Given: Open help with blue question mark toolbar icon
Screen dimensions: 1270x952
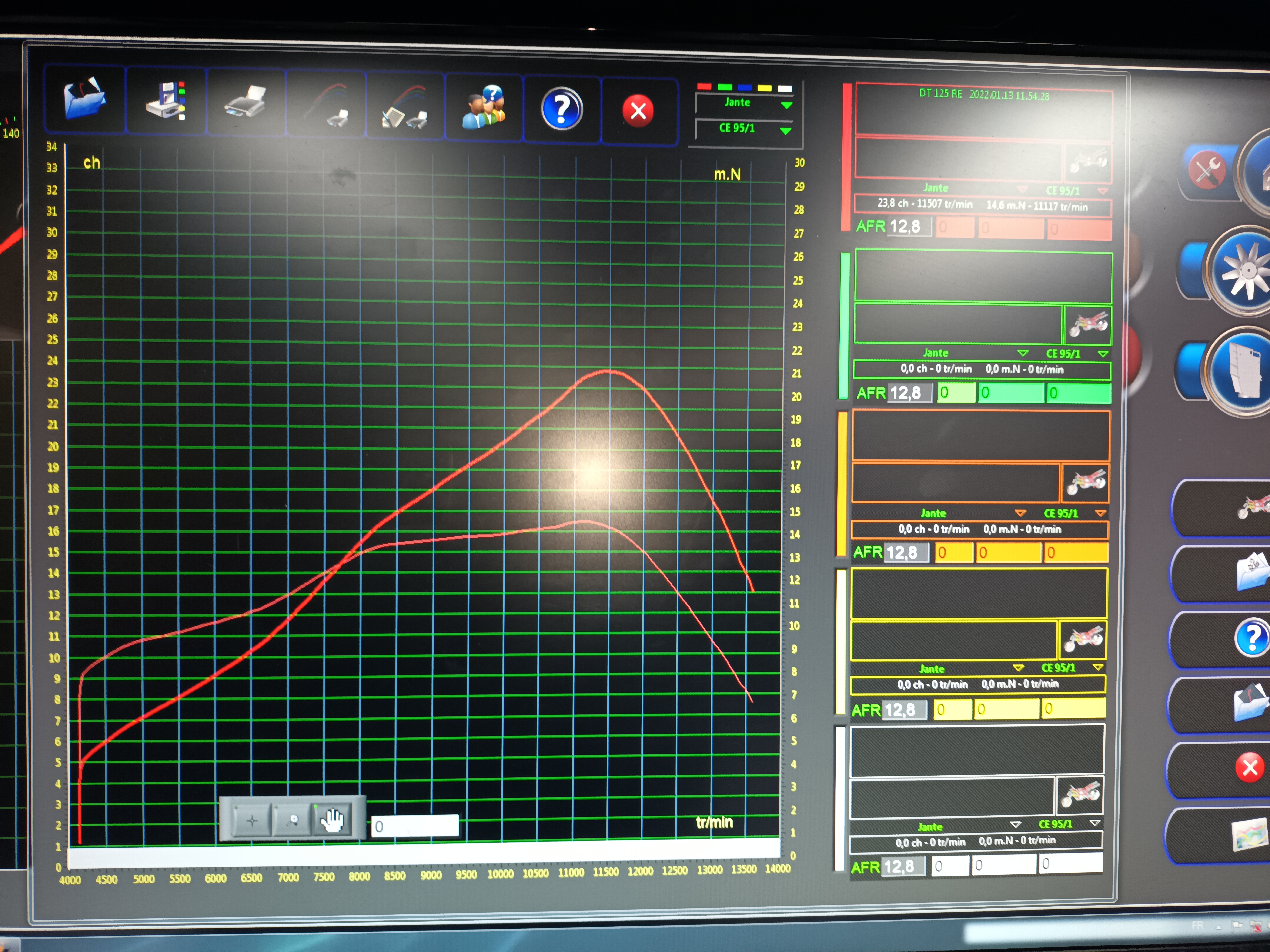Looking at the screenshot, I should (x=562, y=109).
